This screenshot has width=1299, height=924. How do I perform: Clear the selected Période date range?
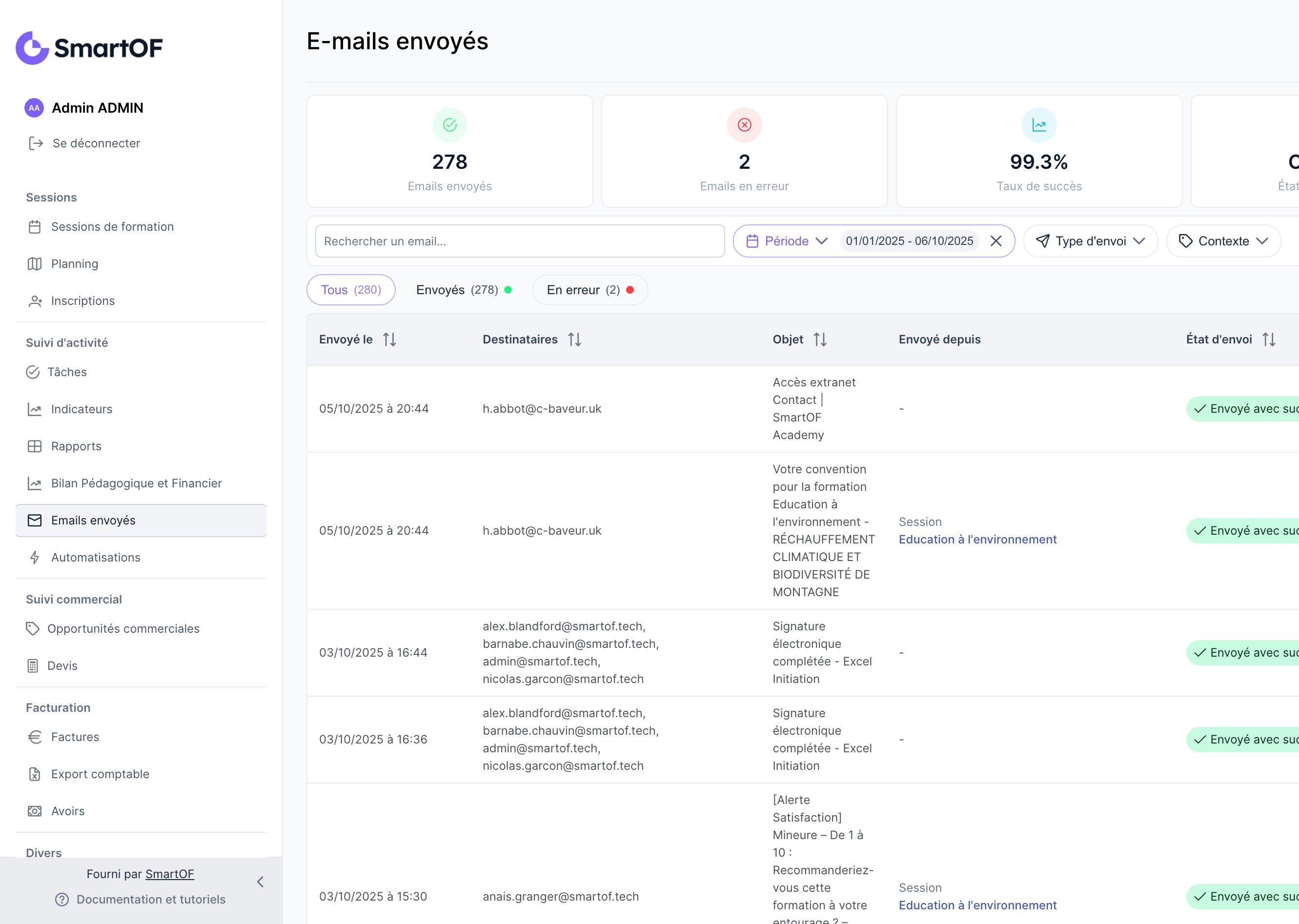[996, 241]
